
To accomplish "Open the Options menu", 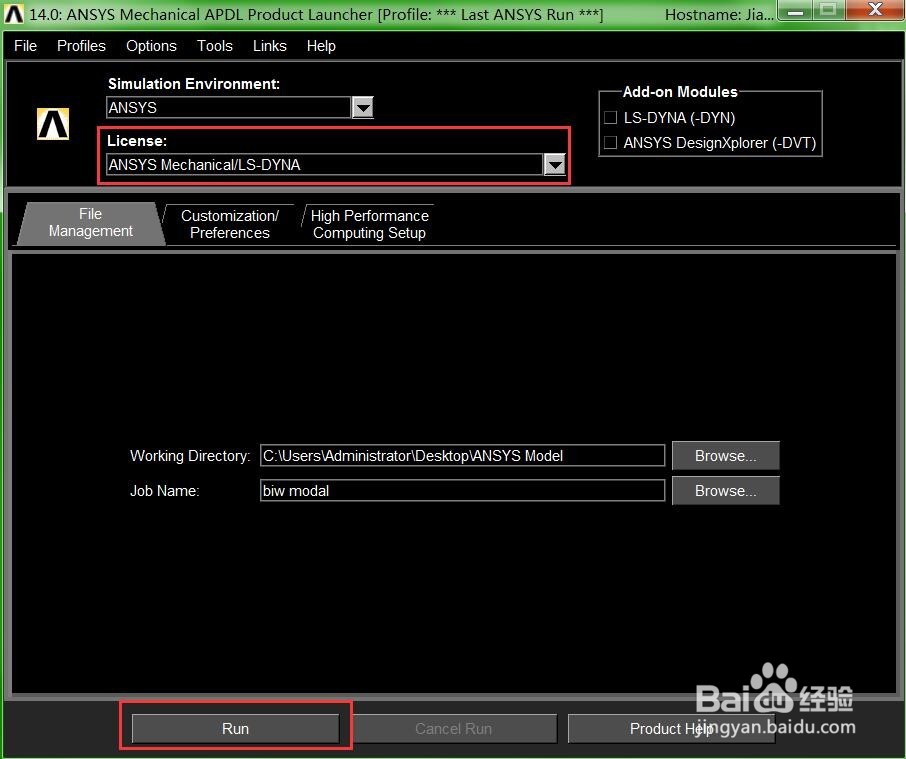I will click(x=151, y=46).
